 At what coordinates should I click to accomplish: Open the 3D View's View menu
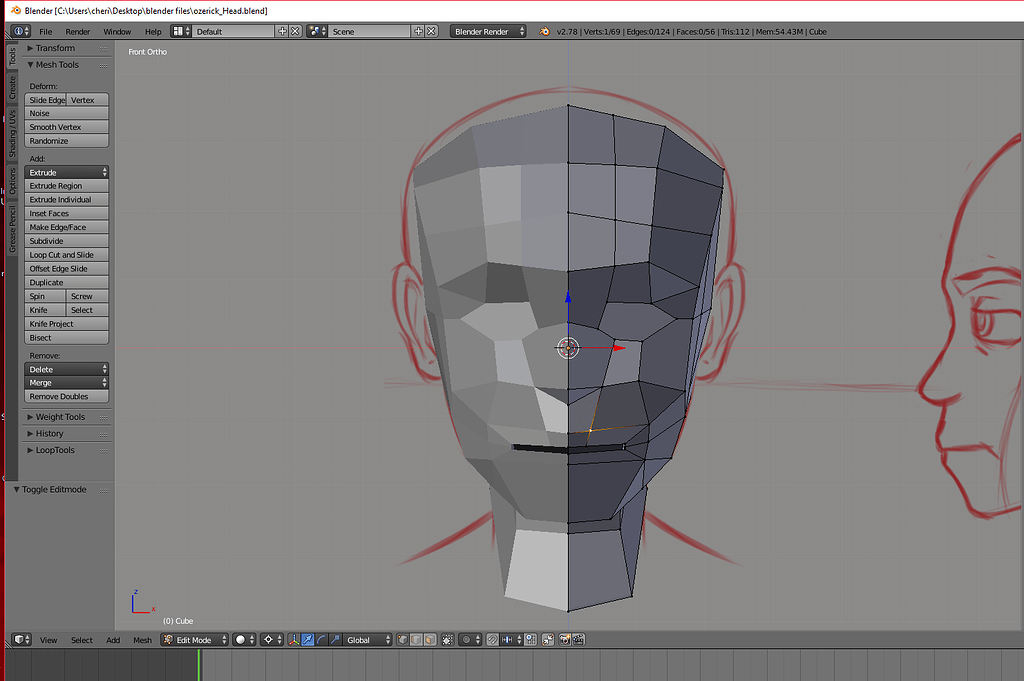48,640
